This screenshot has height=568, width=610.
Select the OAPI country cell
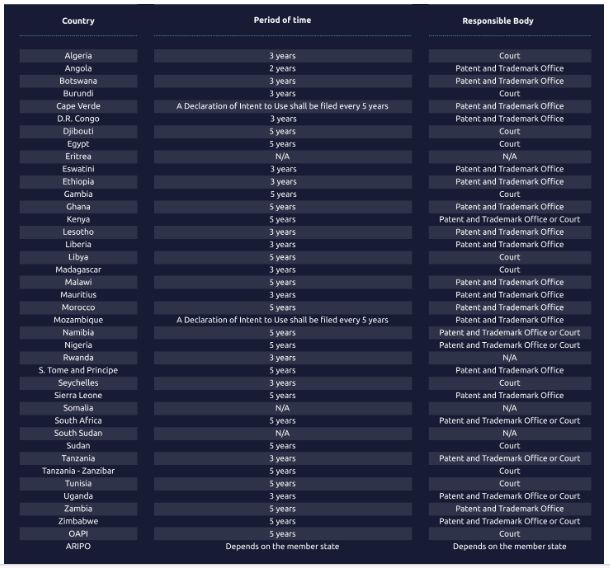coord(78,534)
